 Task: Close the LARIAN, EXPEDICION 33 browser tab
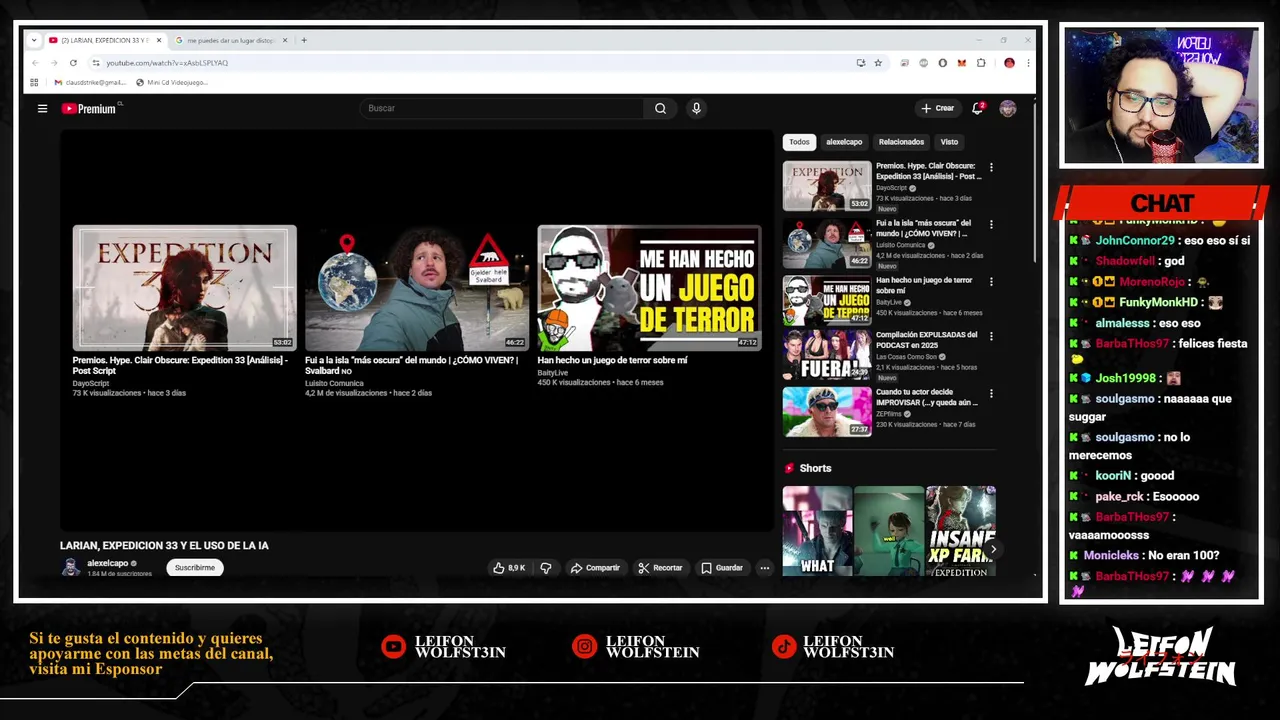point(158,40)
